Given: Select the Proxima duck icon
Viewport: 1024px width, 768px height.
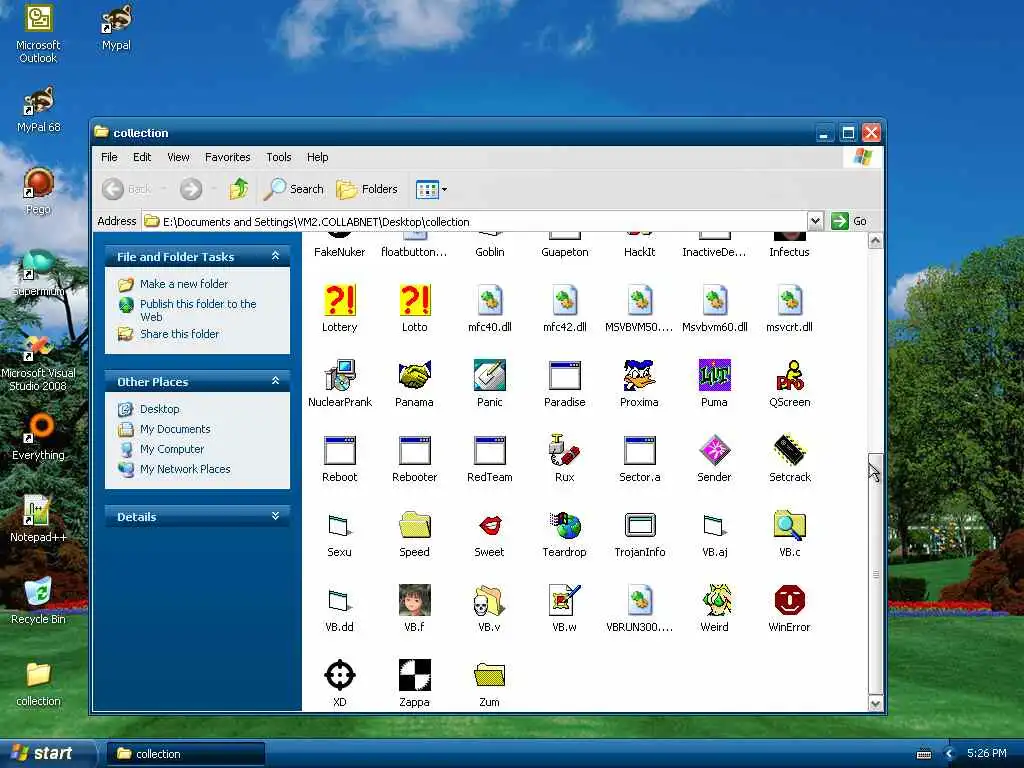Looking at the screenshot, I should 639,376.
